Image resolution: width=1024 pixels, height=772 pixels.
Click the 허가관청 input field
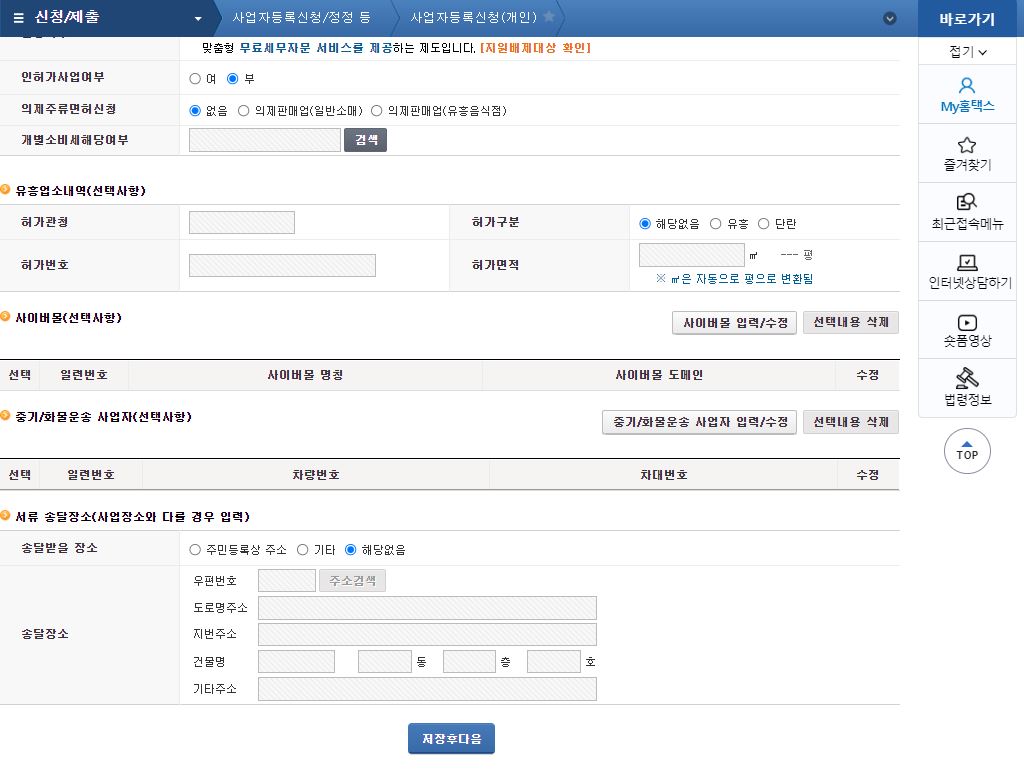click(240, 222)
